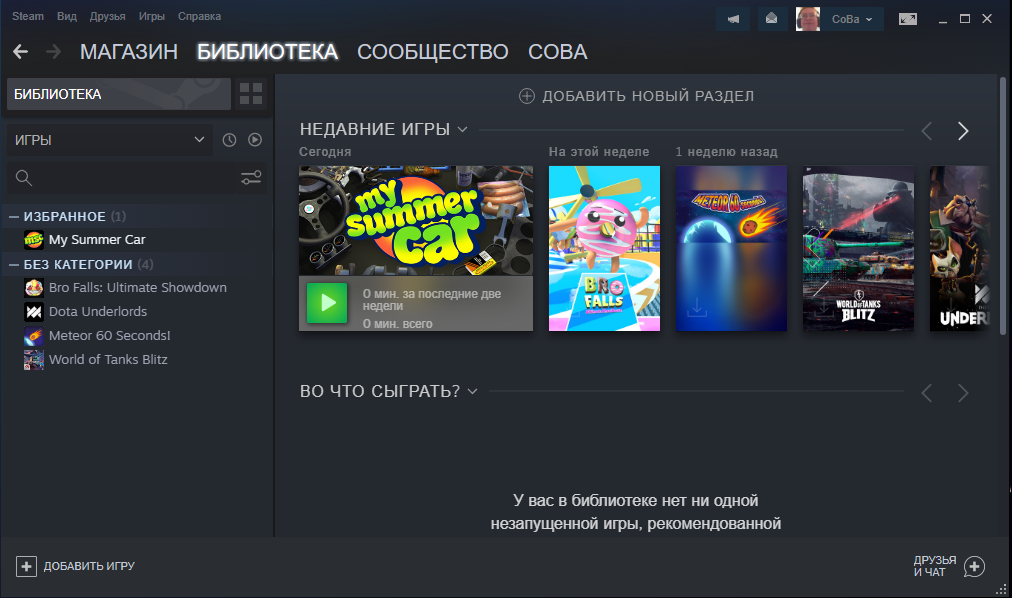Click ДОБАВИТЬ НОВЫЙ РАЗДЕЛ
Viewport: 1012px width, 598px height.
(x=648, y=96)
